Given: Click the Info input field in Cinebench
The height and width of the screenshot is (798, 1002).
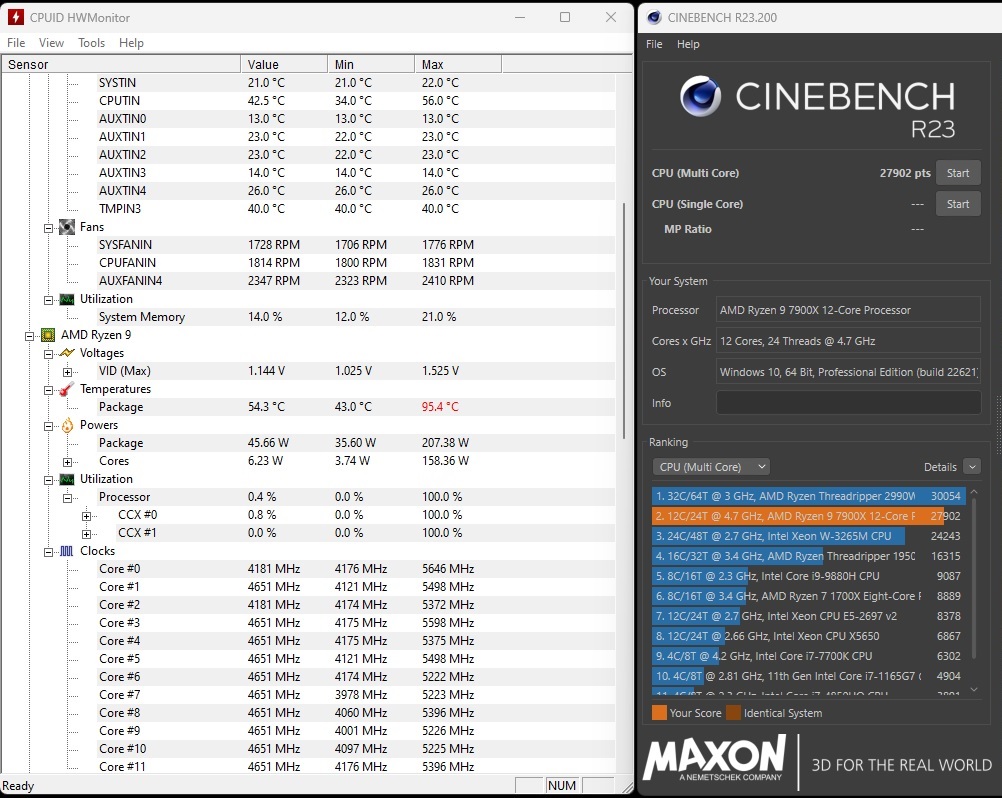Looking at the screenshot, I should [x=848, y=403].
